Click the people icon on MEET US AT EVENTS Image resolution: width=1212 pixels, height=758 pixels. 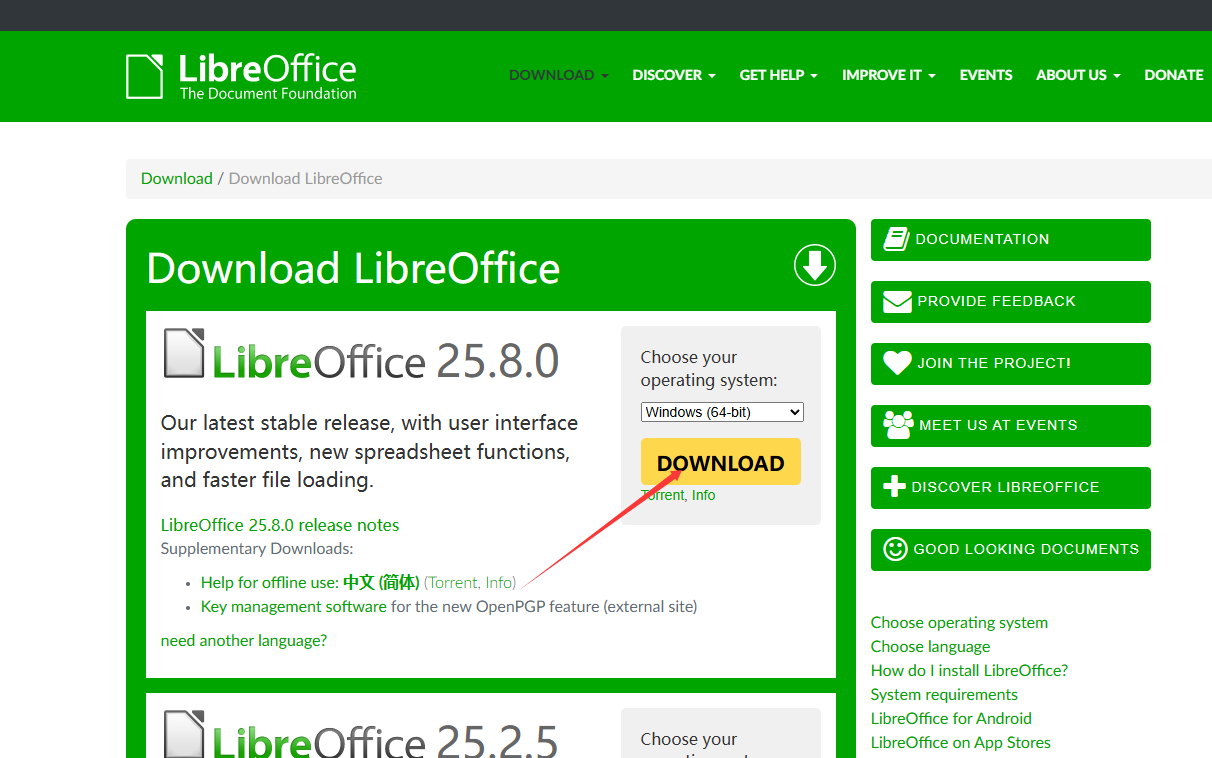click(x=897, y=425)
